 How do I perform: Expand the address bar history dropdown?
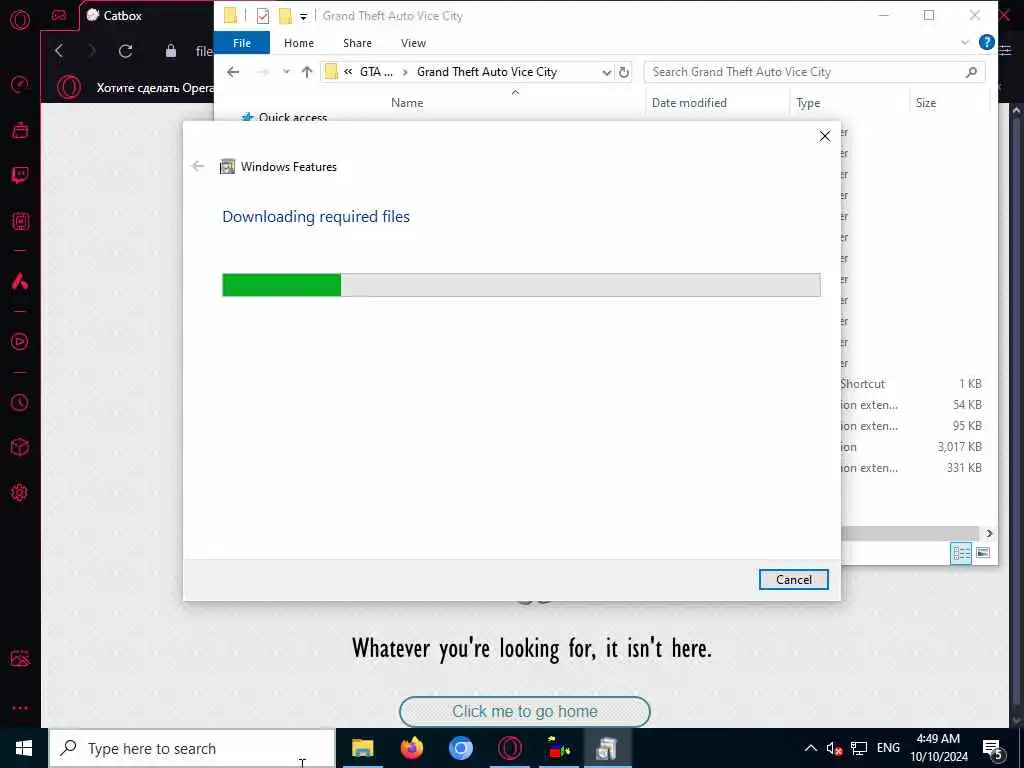tap(606, 72)
